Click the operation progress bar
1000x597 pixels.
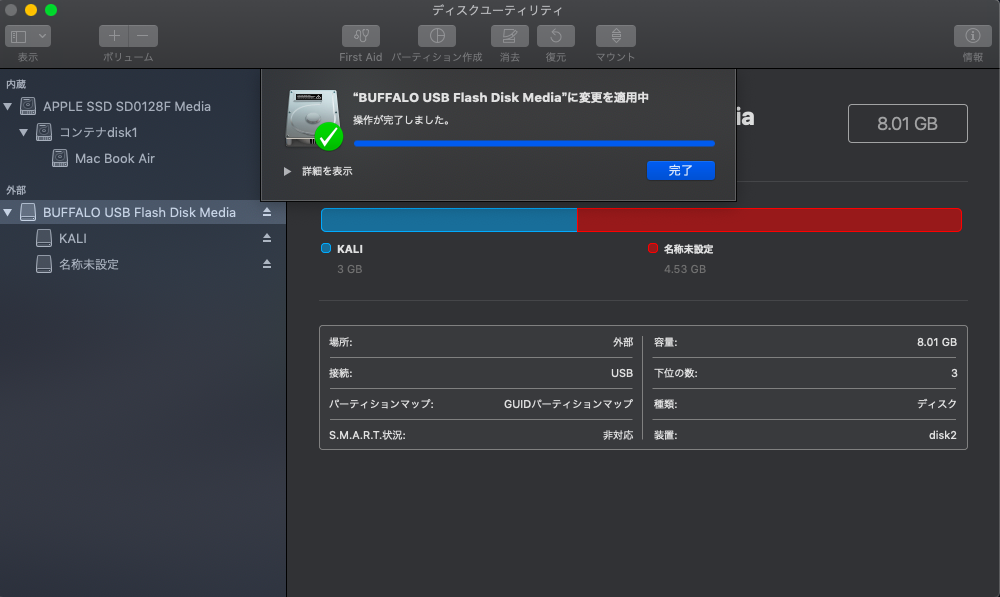(534, 144)
